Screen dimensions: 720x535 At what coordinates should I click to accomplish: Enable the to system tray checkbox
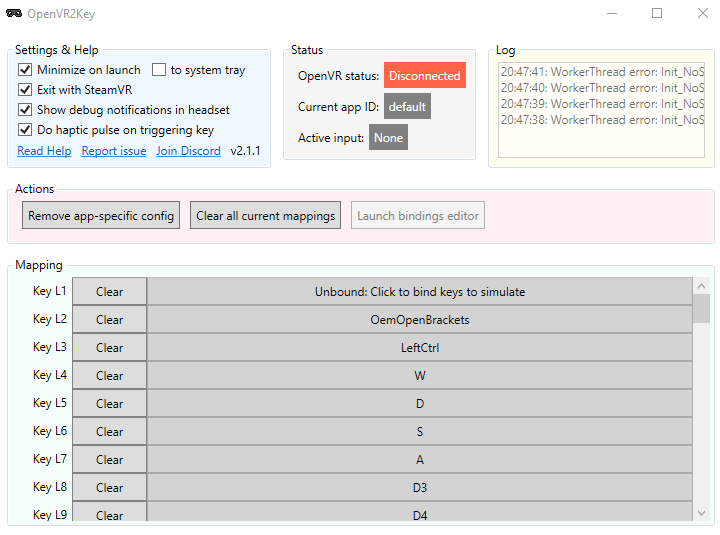tap(159, 70)
